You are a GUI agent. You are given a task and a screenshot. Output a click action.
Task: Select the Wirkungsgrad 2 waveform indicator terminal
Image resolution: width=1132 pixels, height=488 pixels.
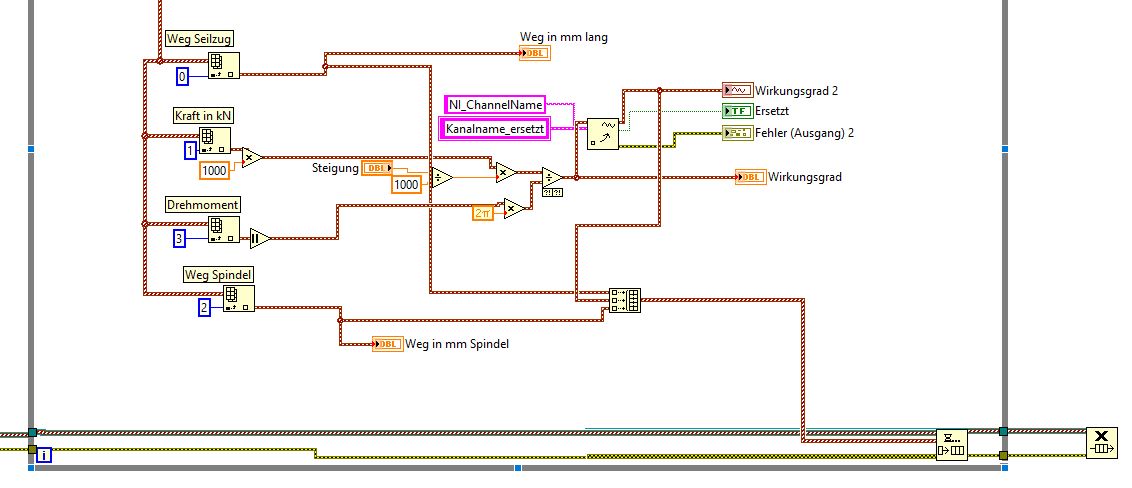[738, 90]
